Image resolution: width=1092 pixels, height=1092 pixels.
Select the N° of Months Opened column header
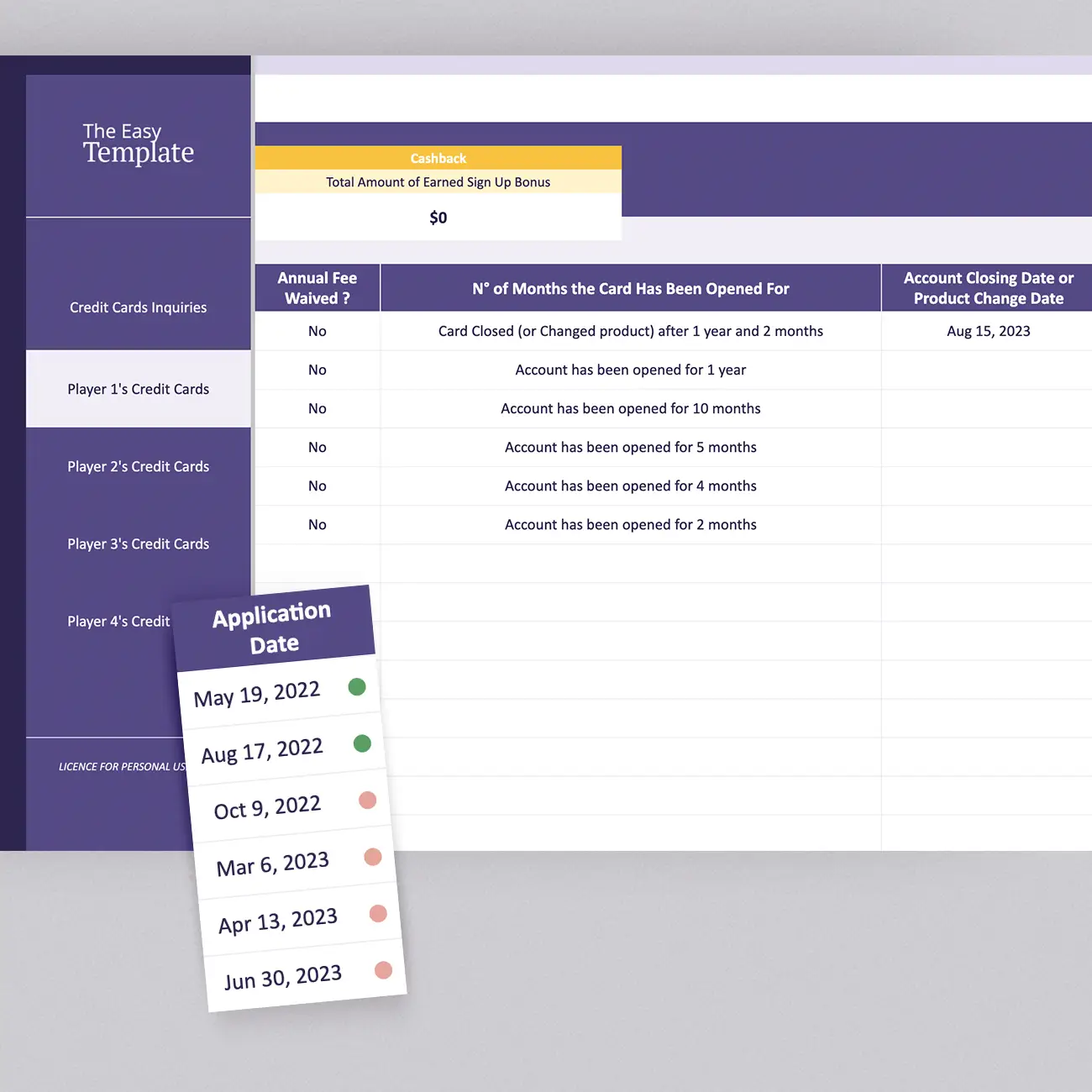631,288
